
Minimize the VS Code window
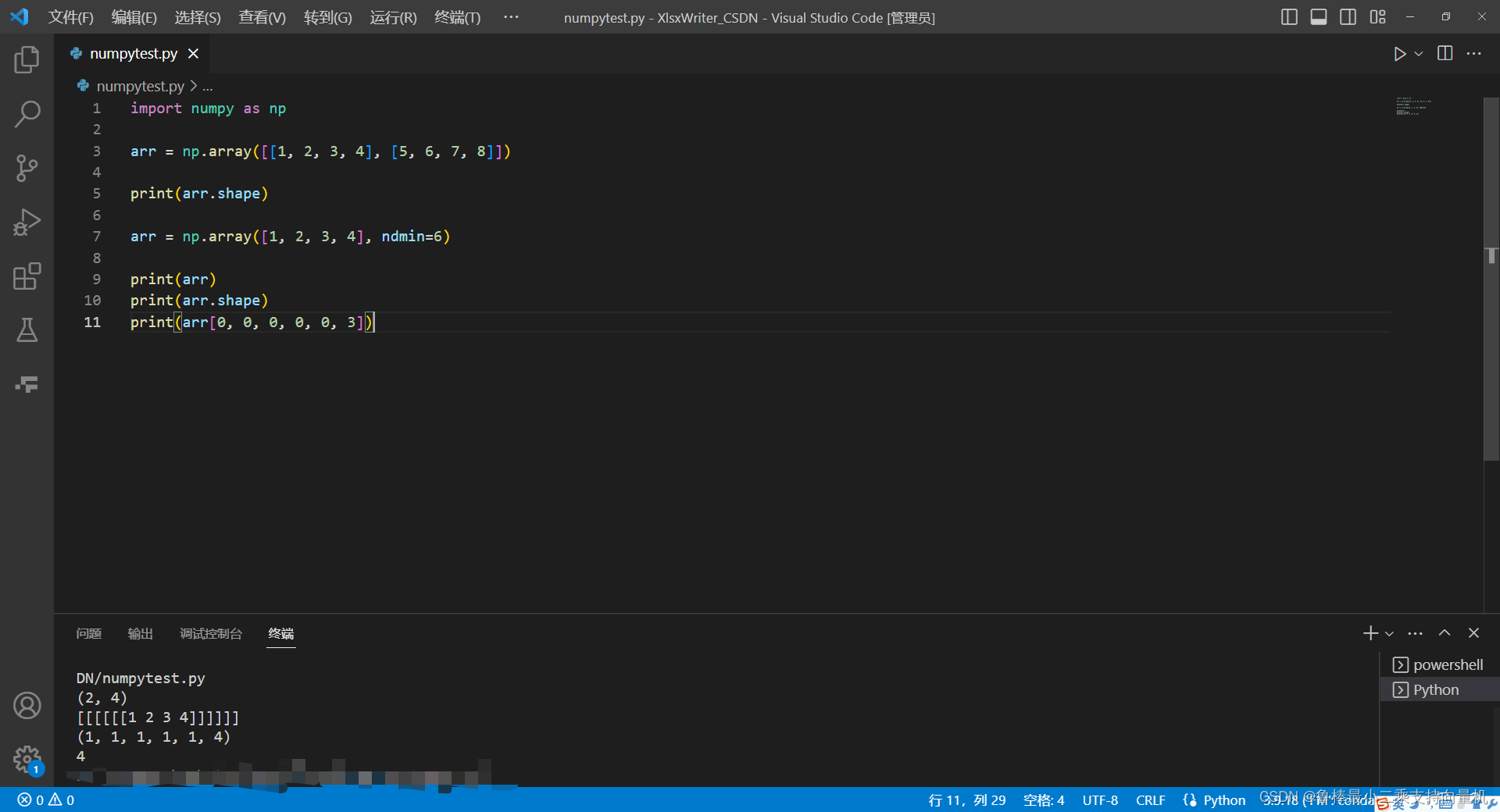[x=1410, y=17]
